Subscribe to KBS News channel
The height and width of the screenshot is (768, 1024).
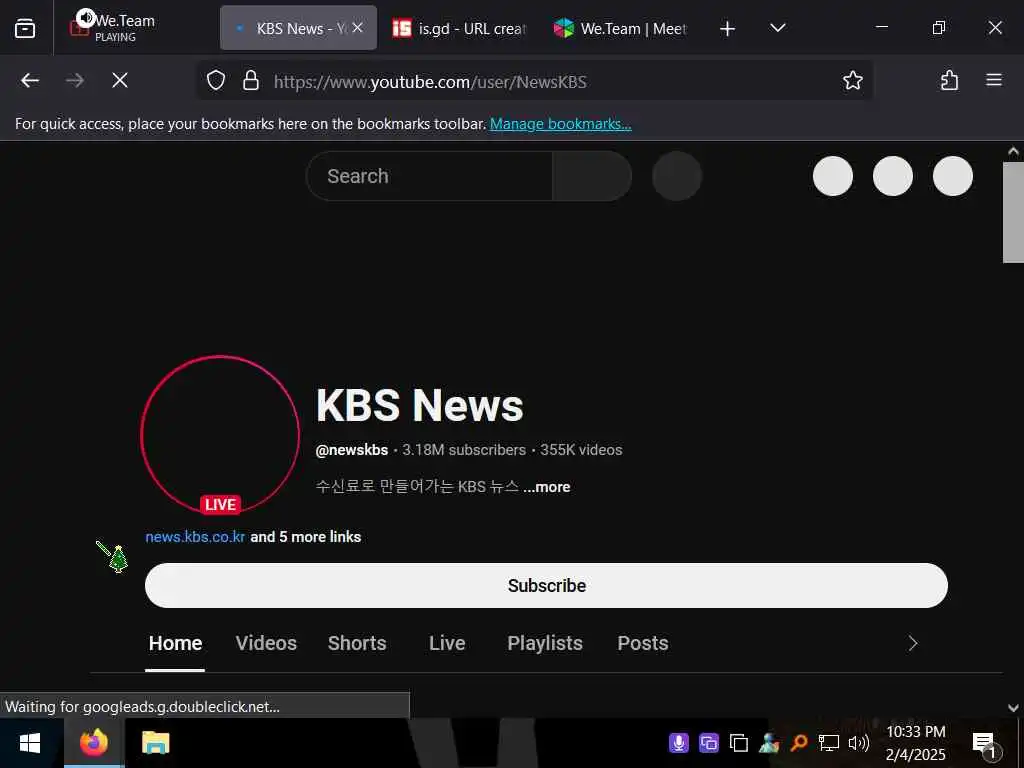546,586
